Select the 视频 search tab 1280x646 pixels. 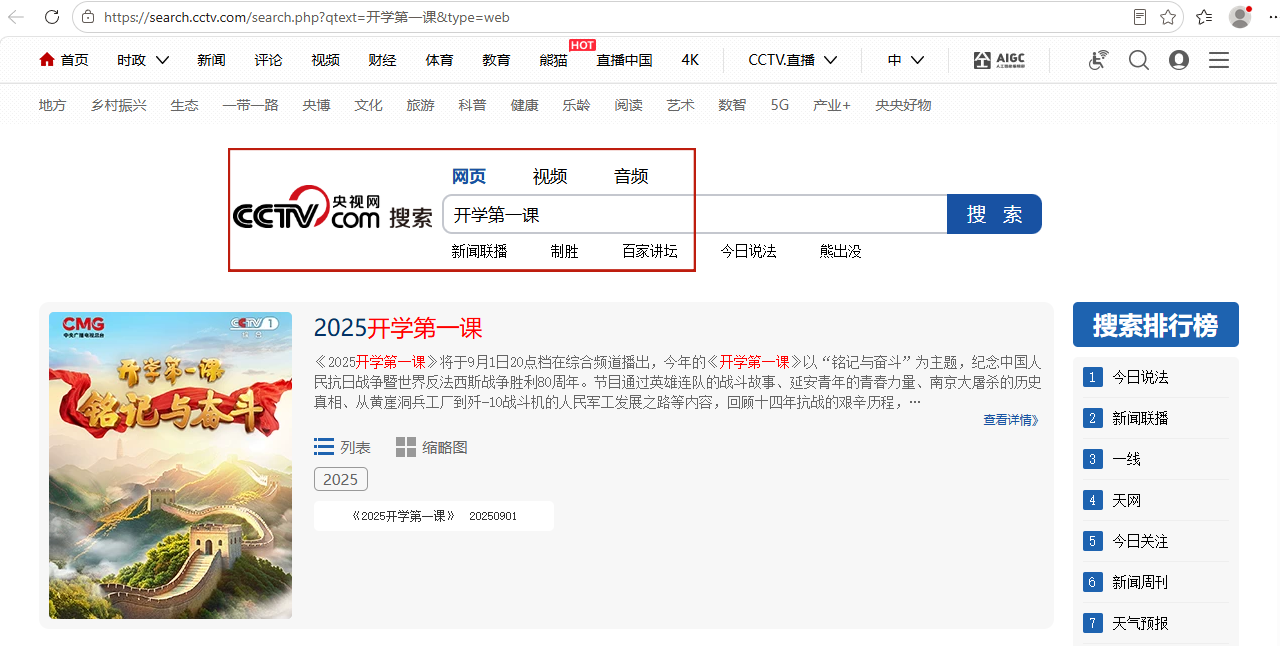[550, 176]
